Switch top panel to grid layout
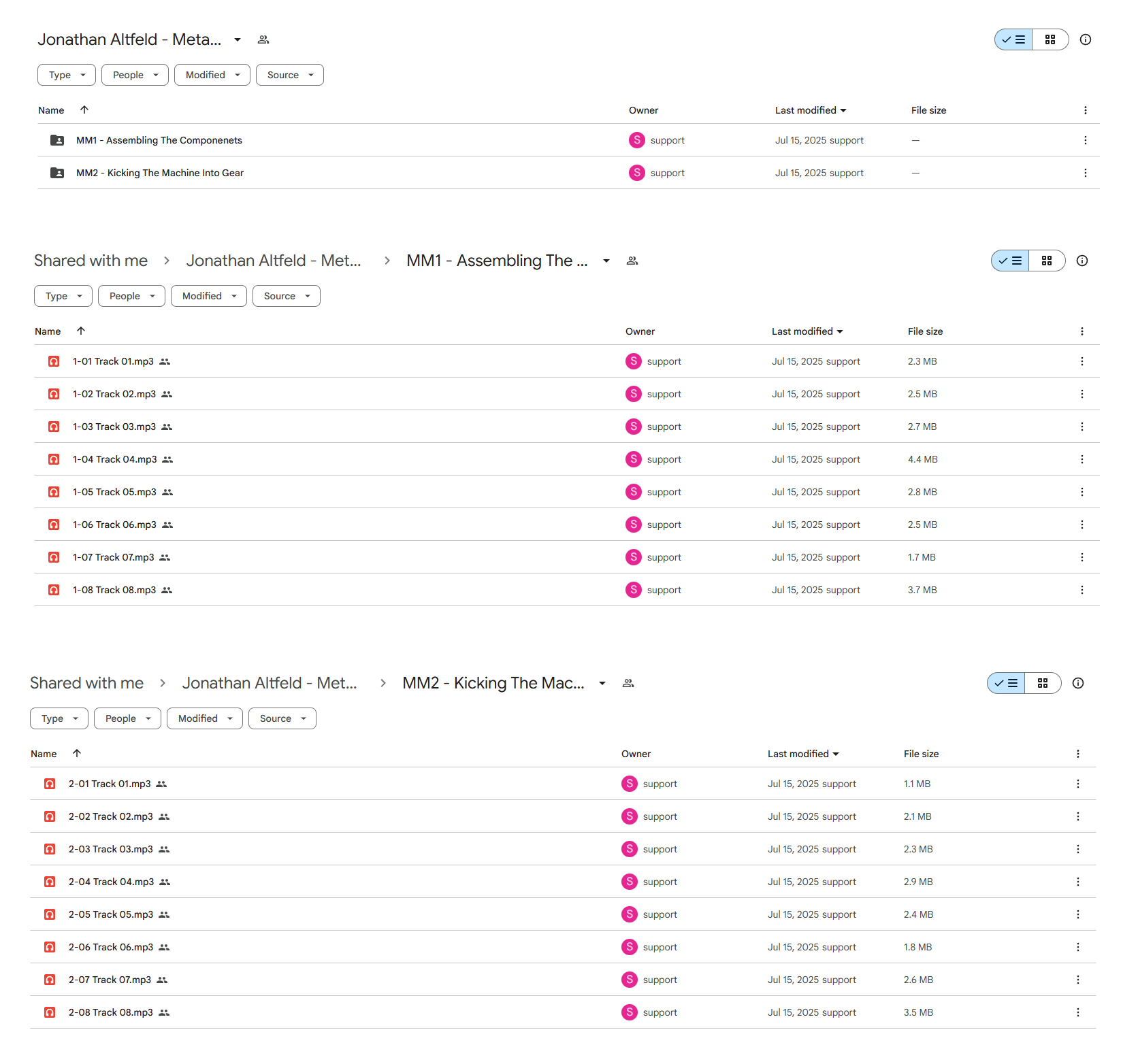This screenshot has height=1064, width=1138. click(1050, 39)
